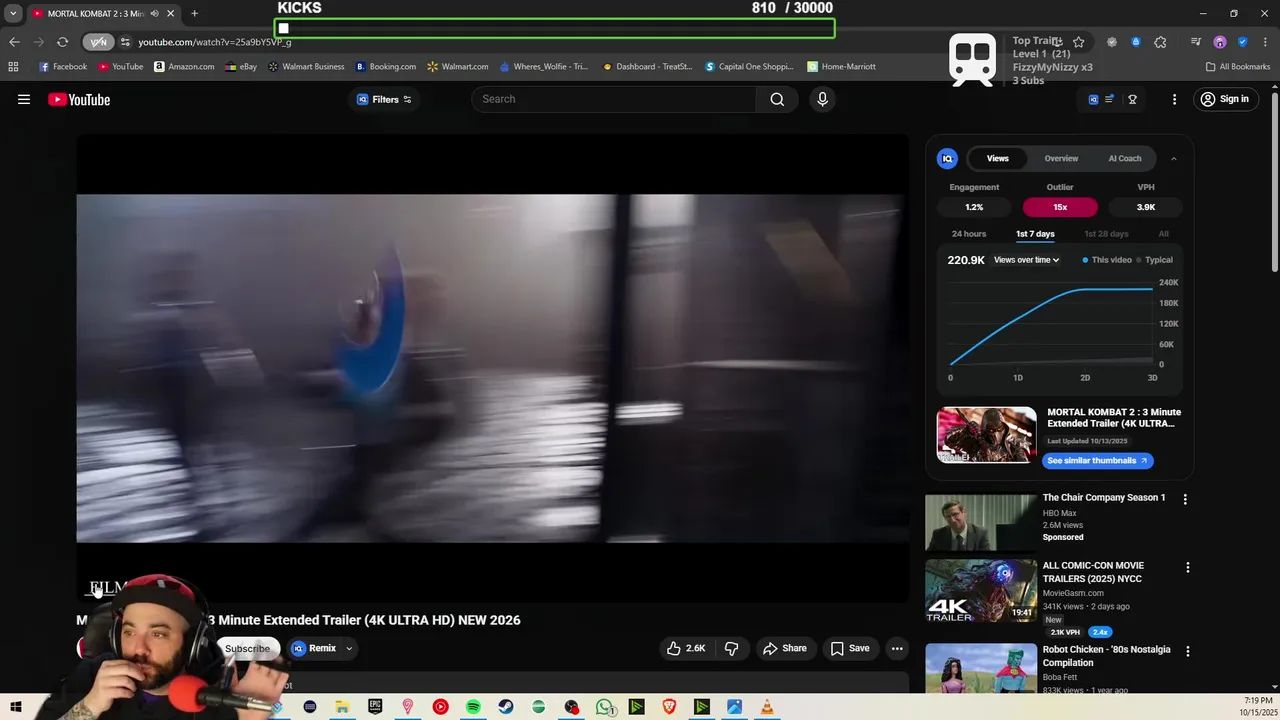1280x720 pixels.
Task: Select the All time range
Action: click(1164, 234)
